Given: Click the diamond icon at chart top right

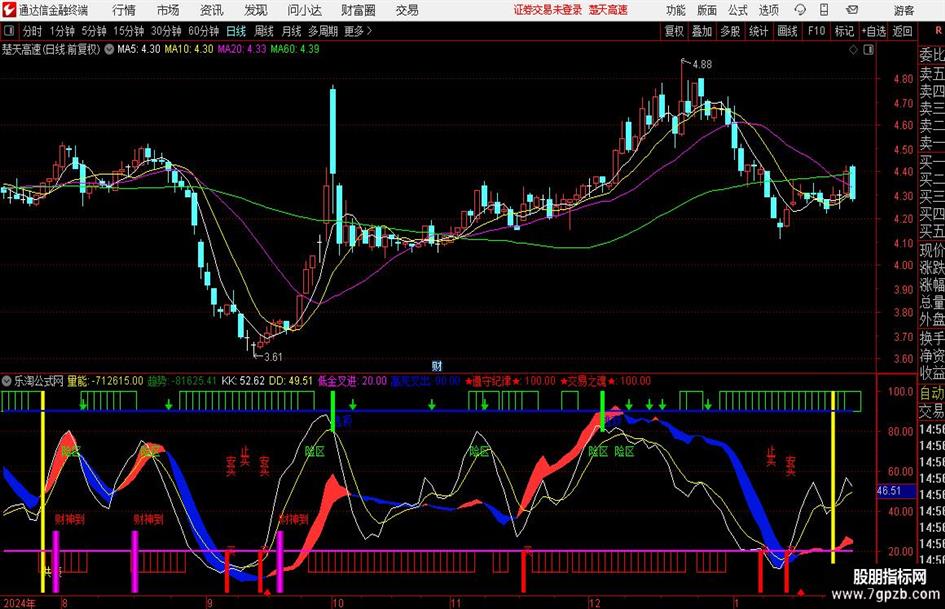Looking at the screenshot, I should 853,50.
